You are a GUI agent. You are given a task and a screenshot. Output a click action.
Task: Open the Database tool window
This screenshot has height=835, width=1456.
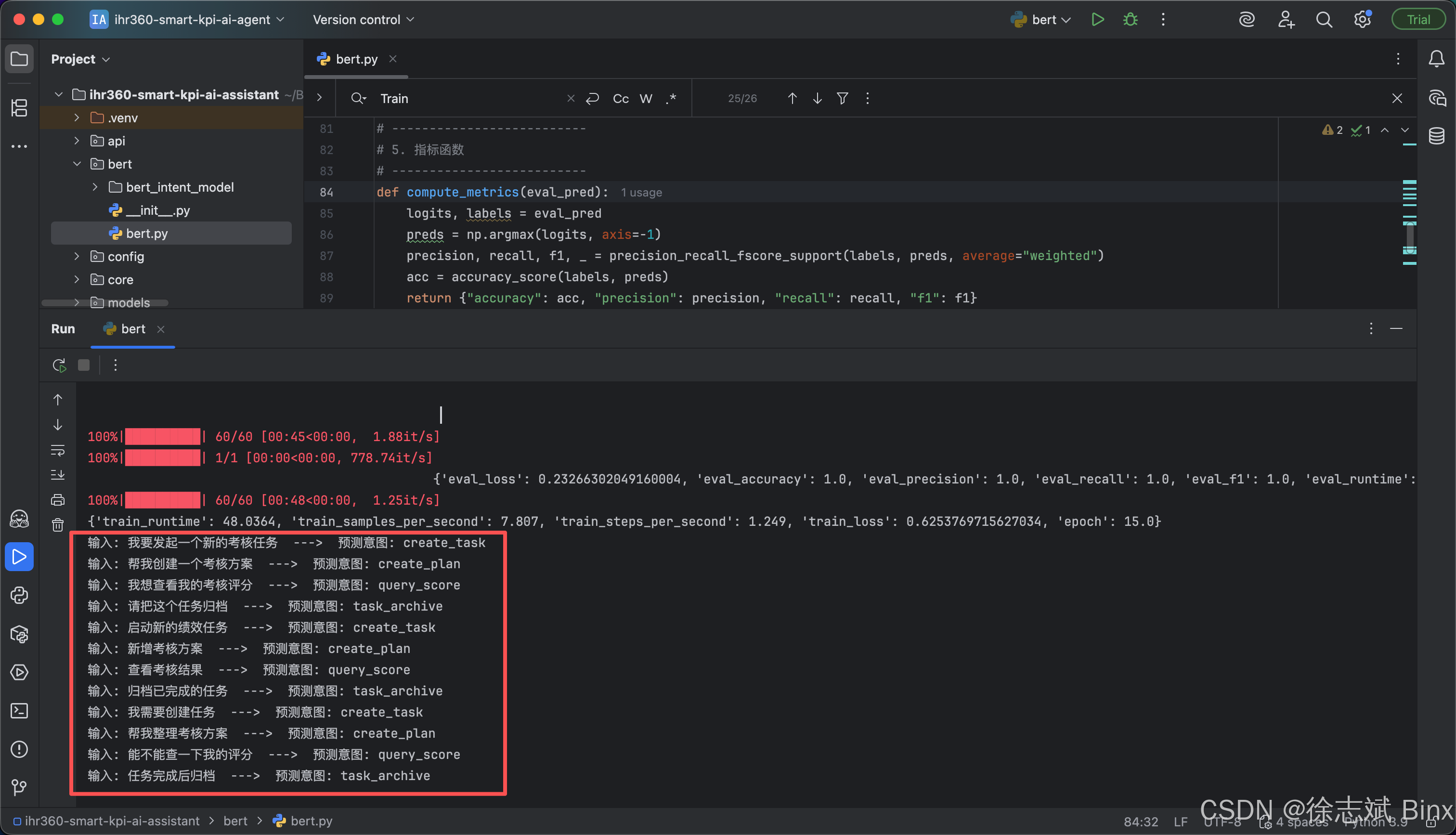pyautogui.click(x=1436, y=136)
